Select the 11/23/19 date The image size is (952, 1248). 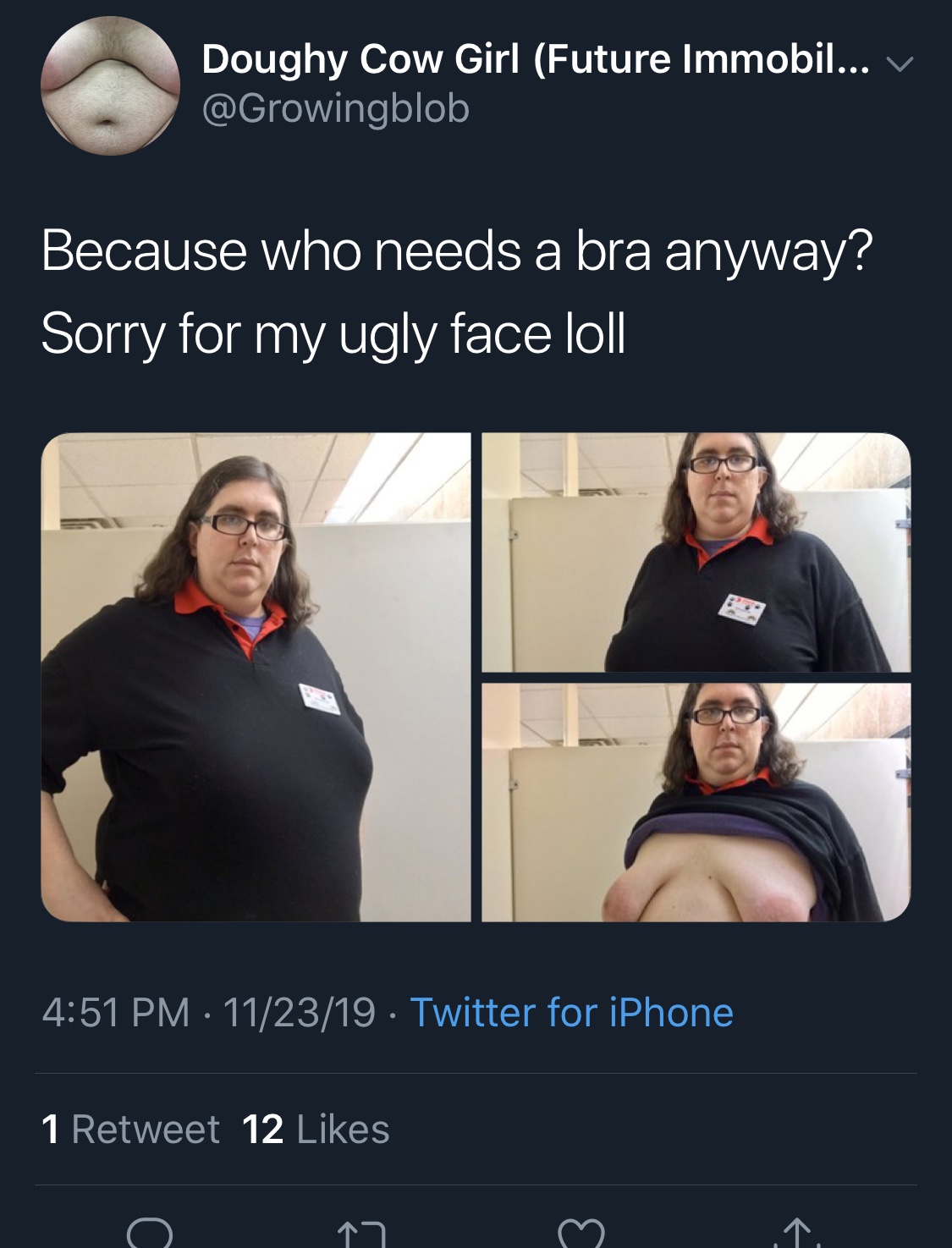pyautogui.click(x=300, y=1012)
